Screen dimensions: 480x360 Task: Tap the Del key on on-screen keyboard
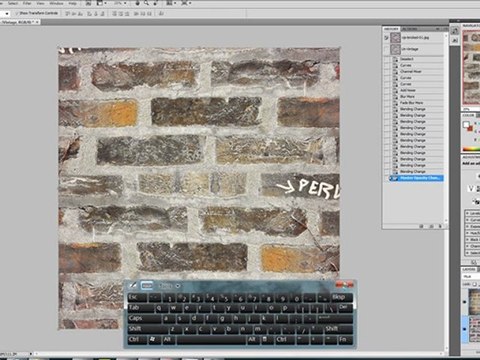point(346,308)
